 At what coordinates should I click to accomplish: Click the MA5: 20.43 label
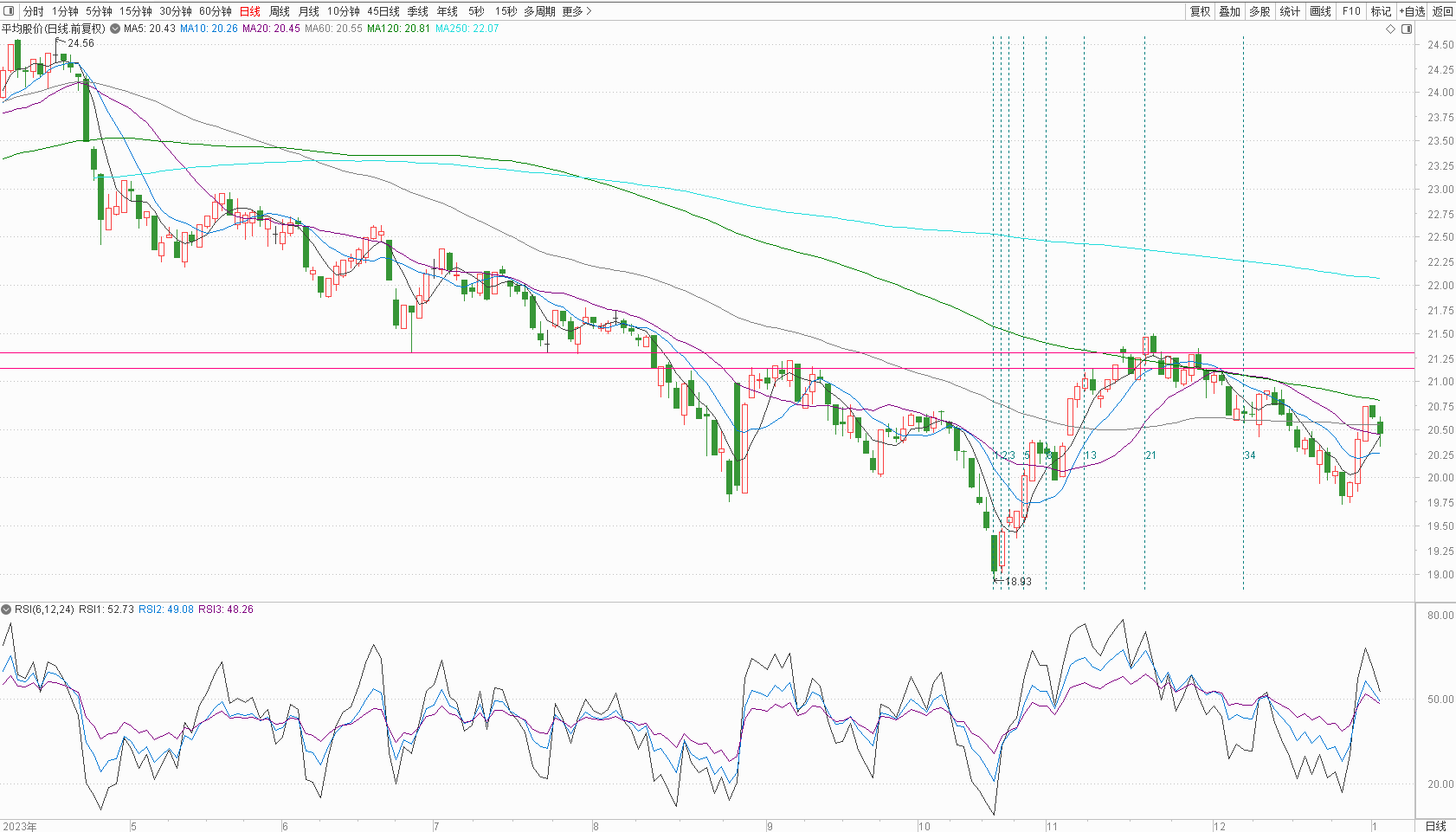150,29
